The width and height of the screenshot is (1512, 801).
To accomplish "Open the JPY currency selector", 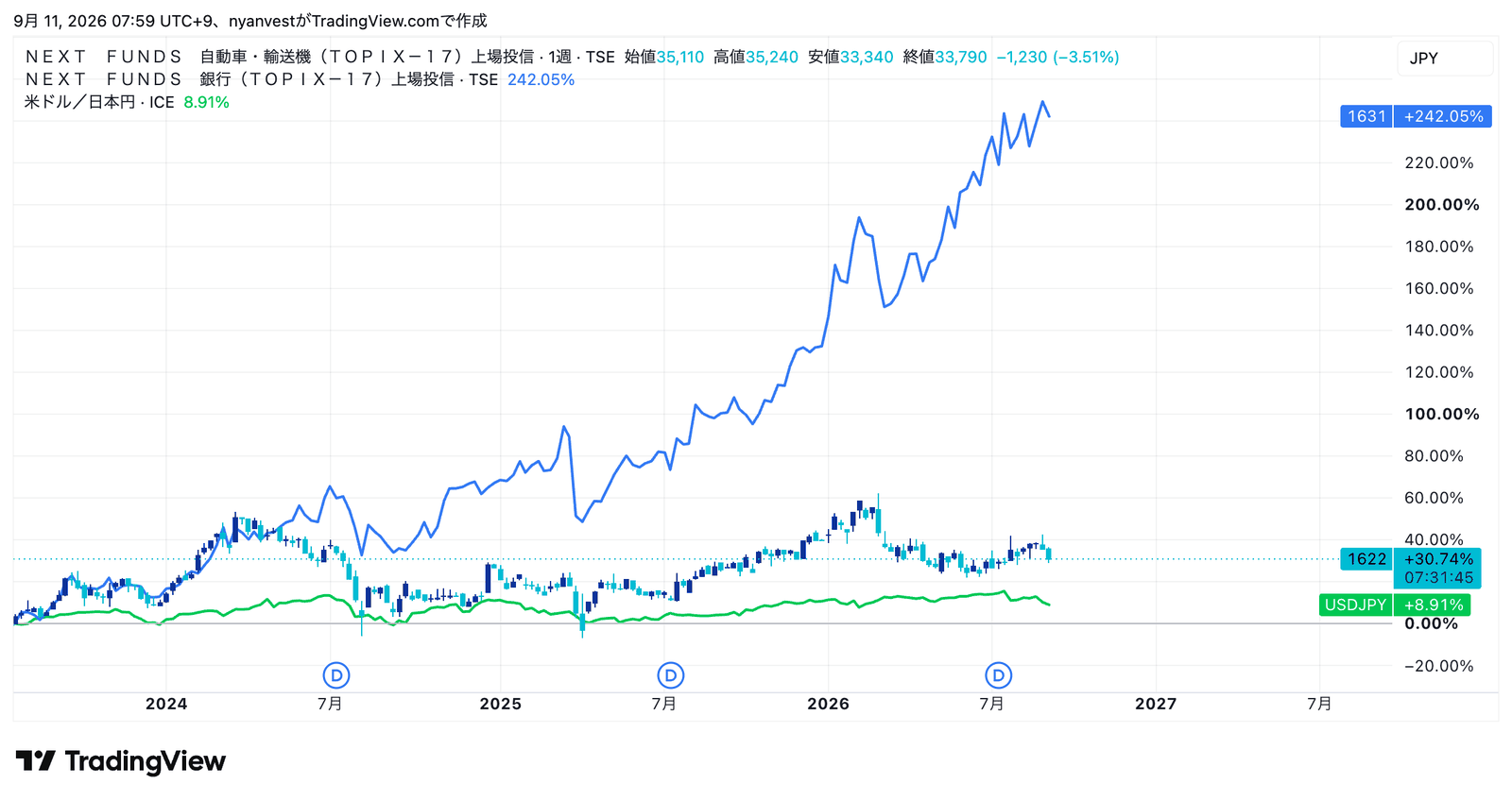I will point(1445,58).
